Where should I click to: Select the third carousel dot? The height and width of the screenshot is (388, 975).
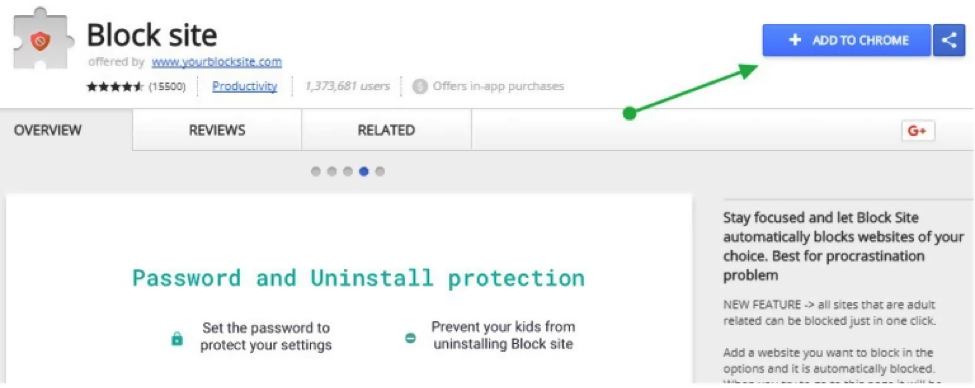(348, 172)
